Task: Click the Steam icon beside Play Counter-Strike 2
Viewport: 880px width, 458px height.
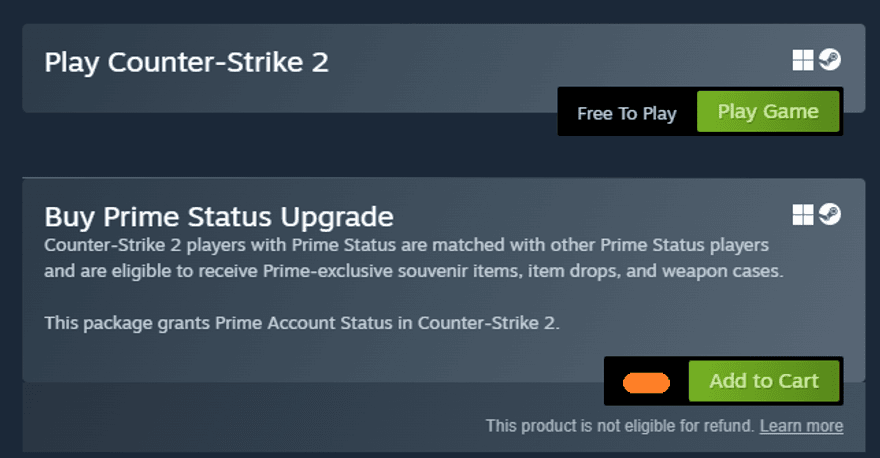Action: pyautogui.click(x=830, y=60)
